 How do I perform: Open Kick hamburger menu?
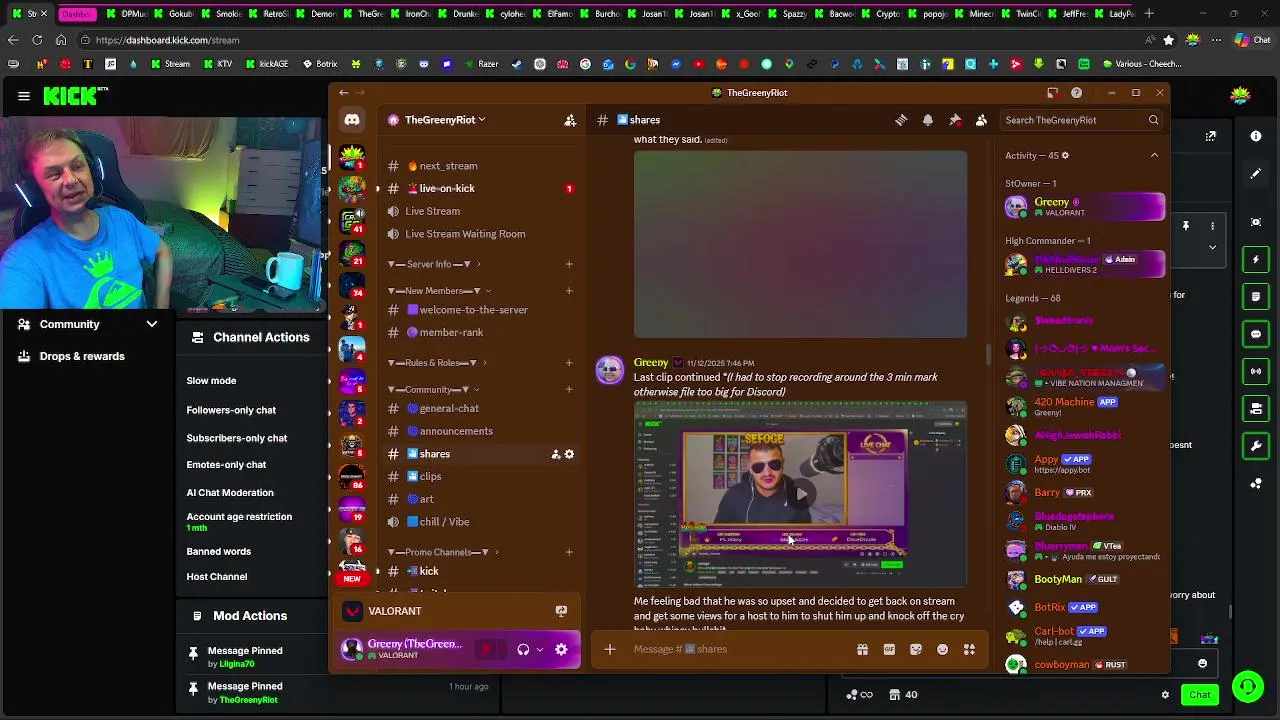(23, 96)
